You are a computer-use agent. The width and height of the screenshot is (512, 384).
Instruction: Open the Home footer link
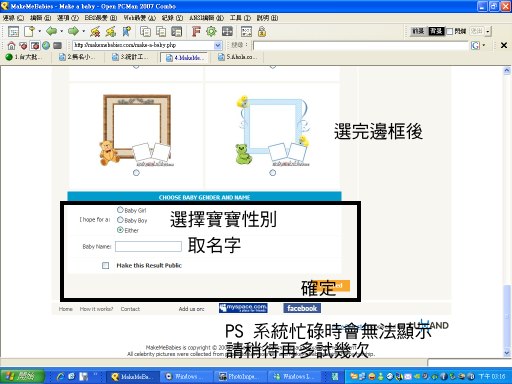coord(66,309)
